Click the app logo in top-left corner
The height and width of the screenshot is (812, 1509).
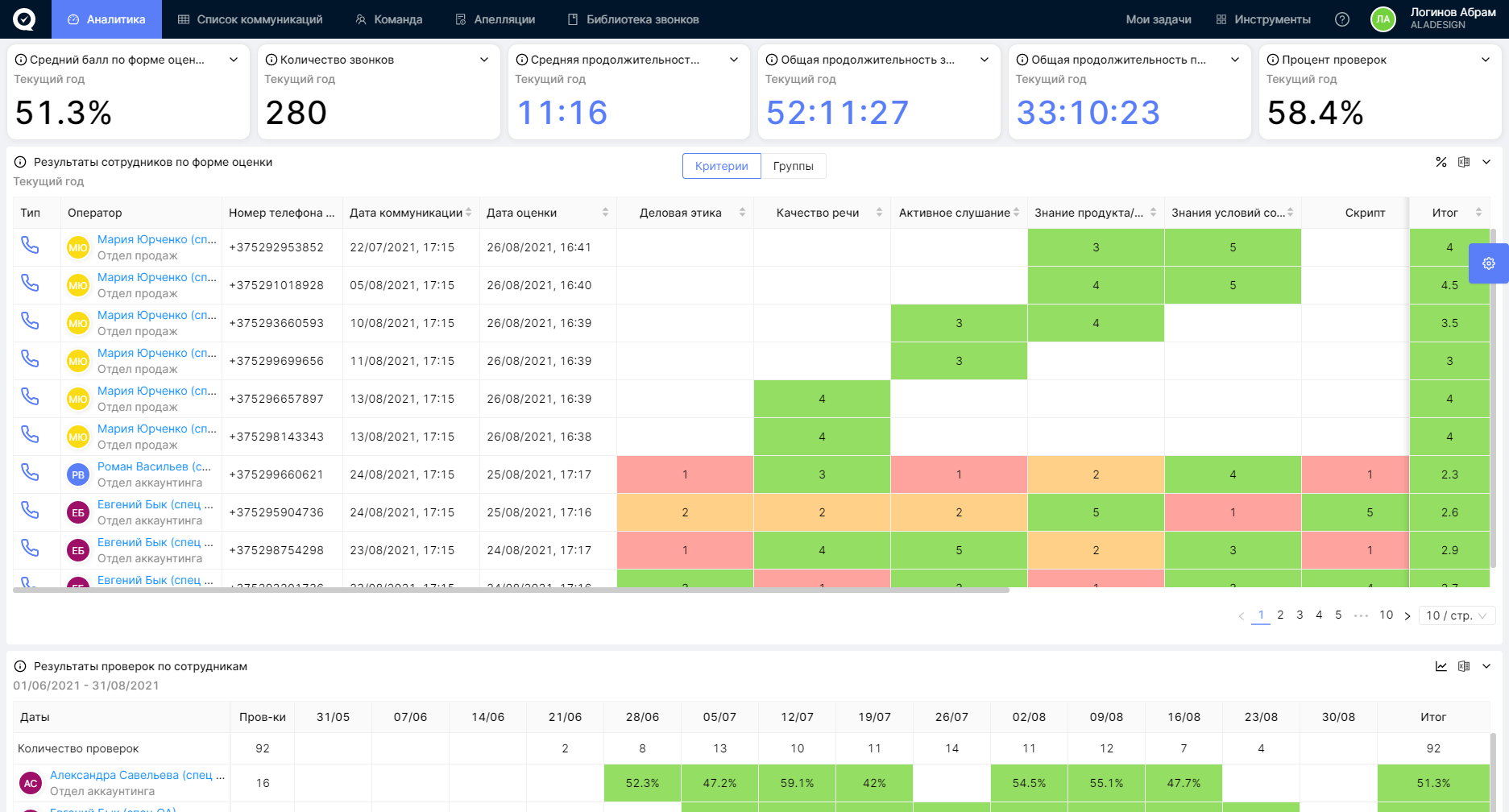coord(24,19)
